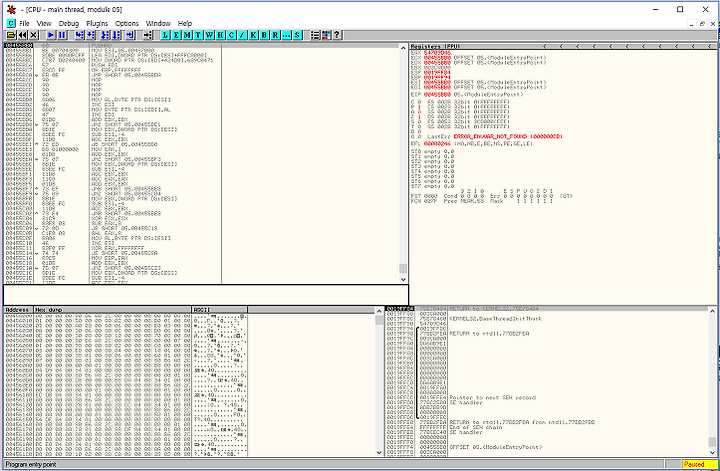Click the ASCII column header in dump

tap(219, 310)
